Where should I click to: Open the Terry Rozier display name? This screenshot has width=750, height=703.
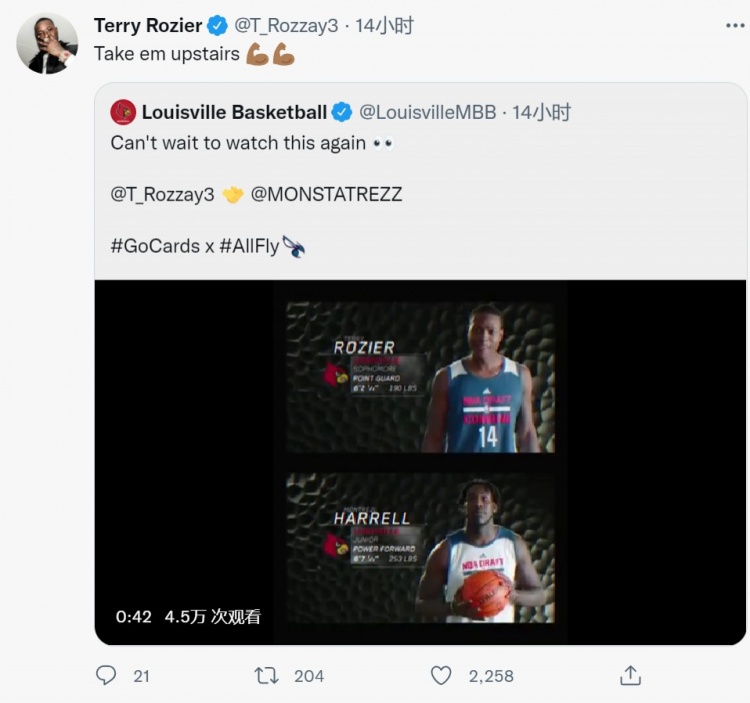tap(148, 25)
